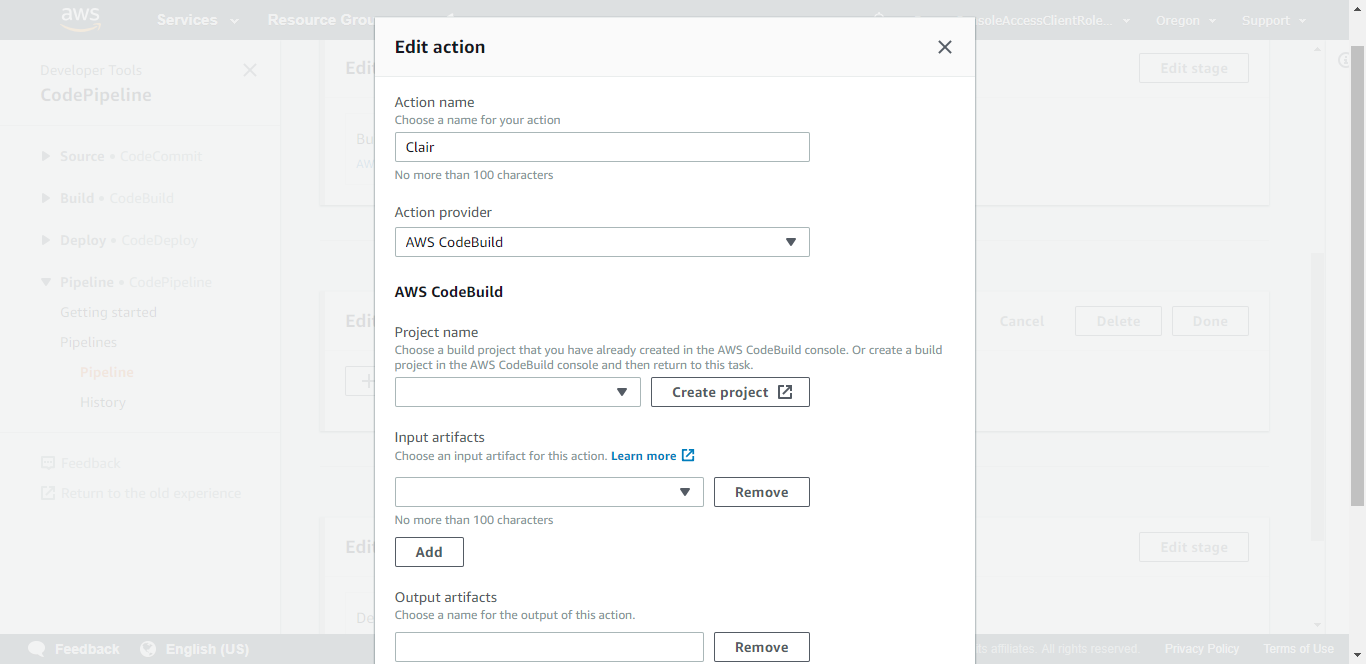Close the Edit action dialog
Image resolution: width=1366 pixels, height=664 pixels.
[944, 47]
